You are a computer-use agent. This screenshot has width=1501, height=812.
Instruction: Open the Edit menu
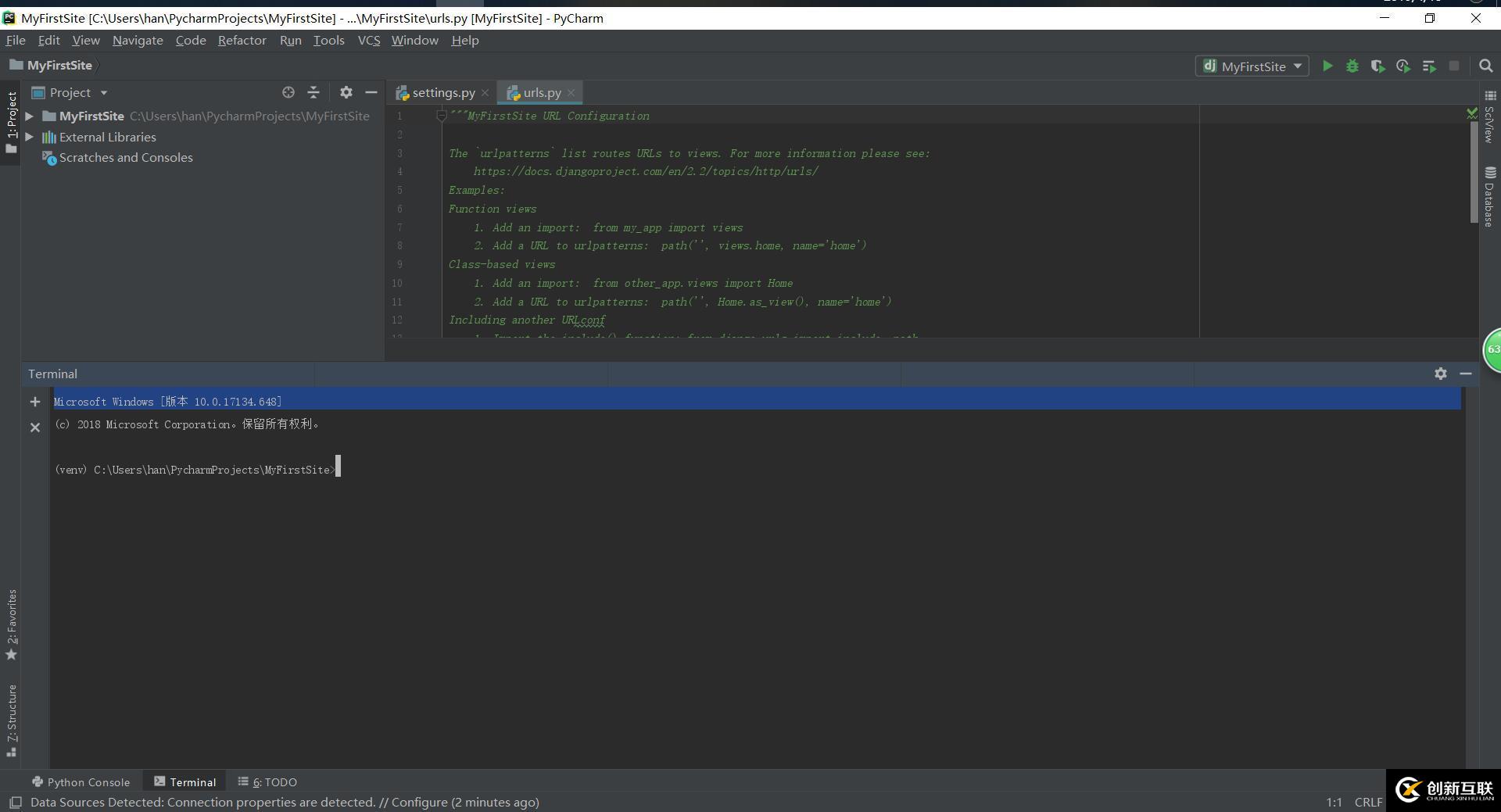48,41
